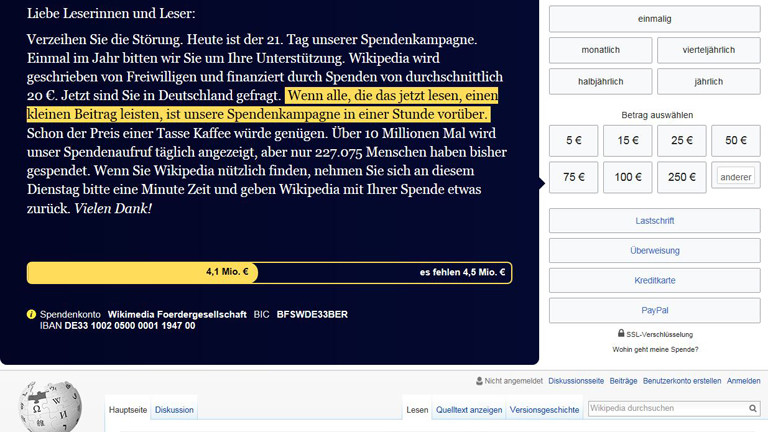Select the jährlich donation interval

click(708, 81)
